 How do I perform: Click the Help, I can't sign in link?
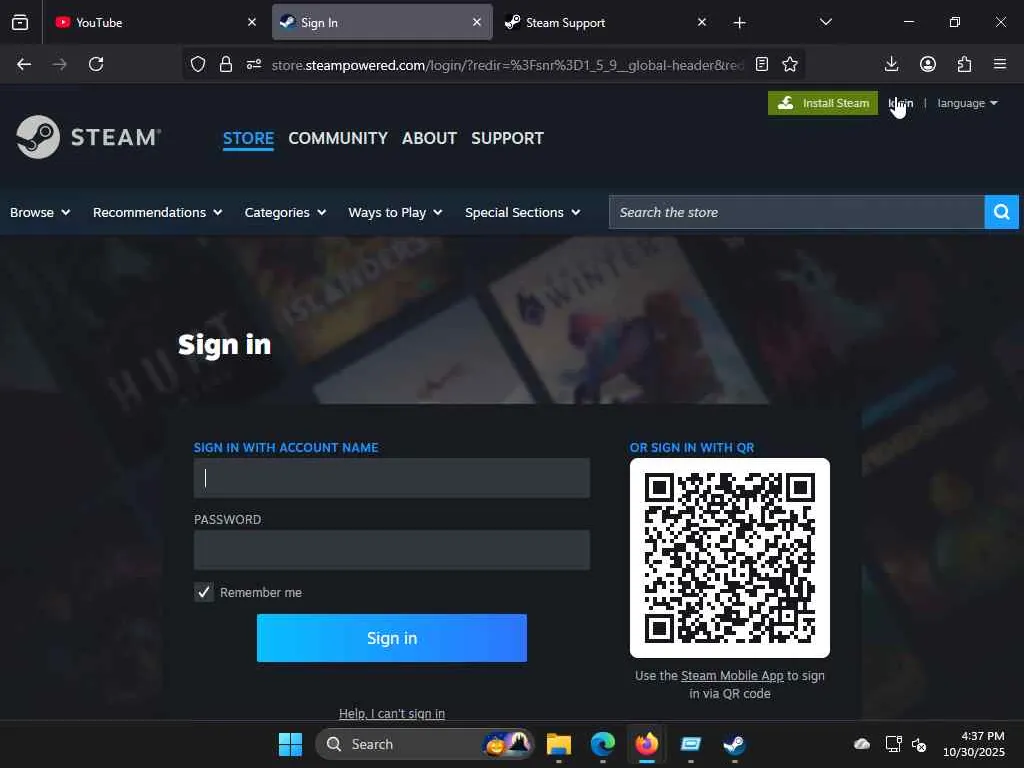pyautogui.click(x=392, y=713)
